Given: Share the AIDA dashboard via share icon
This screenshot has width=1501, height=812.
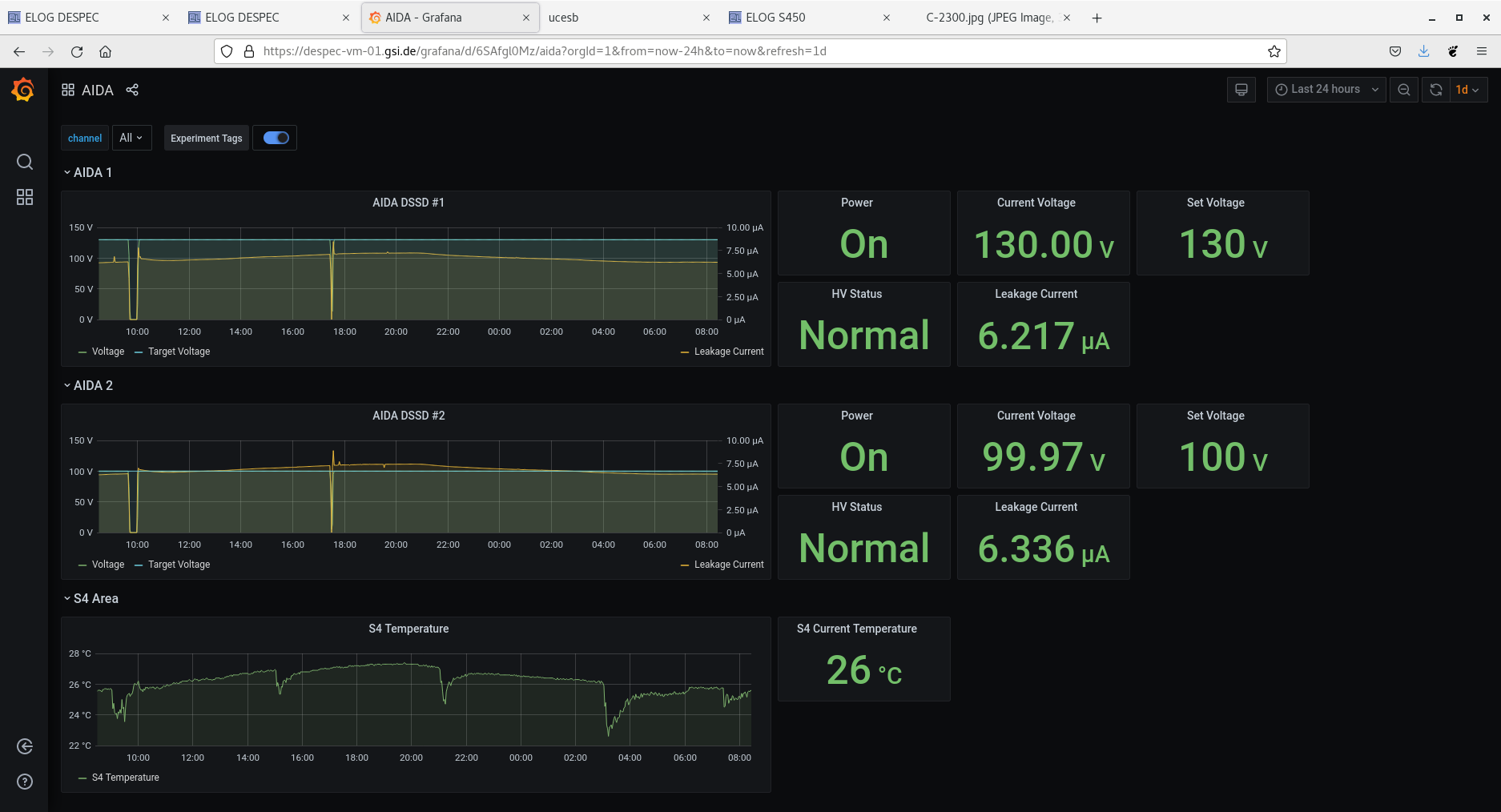Looking at the screenshot, I should (x=132, y=90).
